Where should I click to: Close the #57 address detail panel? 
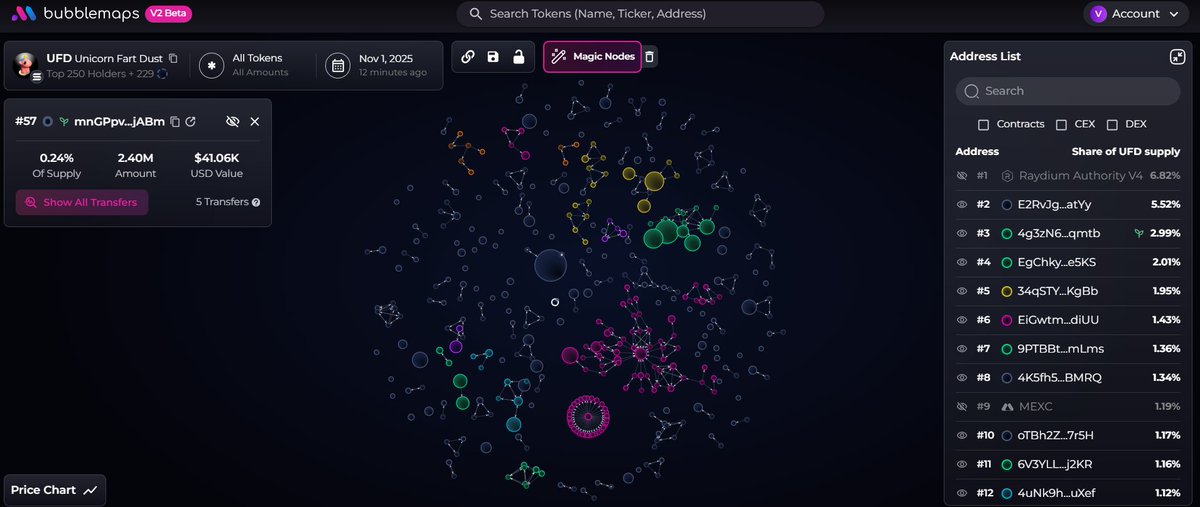tap(255, 121)
